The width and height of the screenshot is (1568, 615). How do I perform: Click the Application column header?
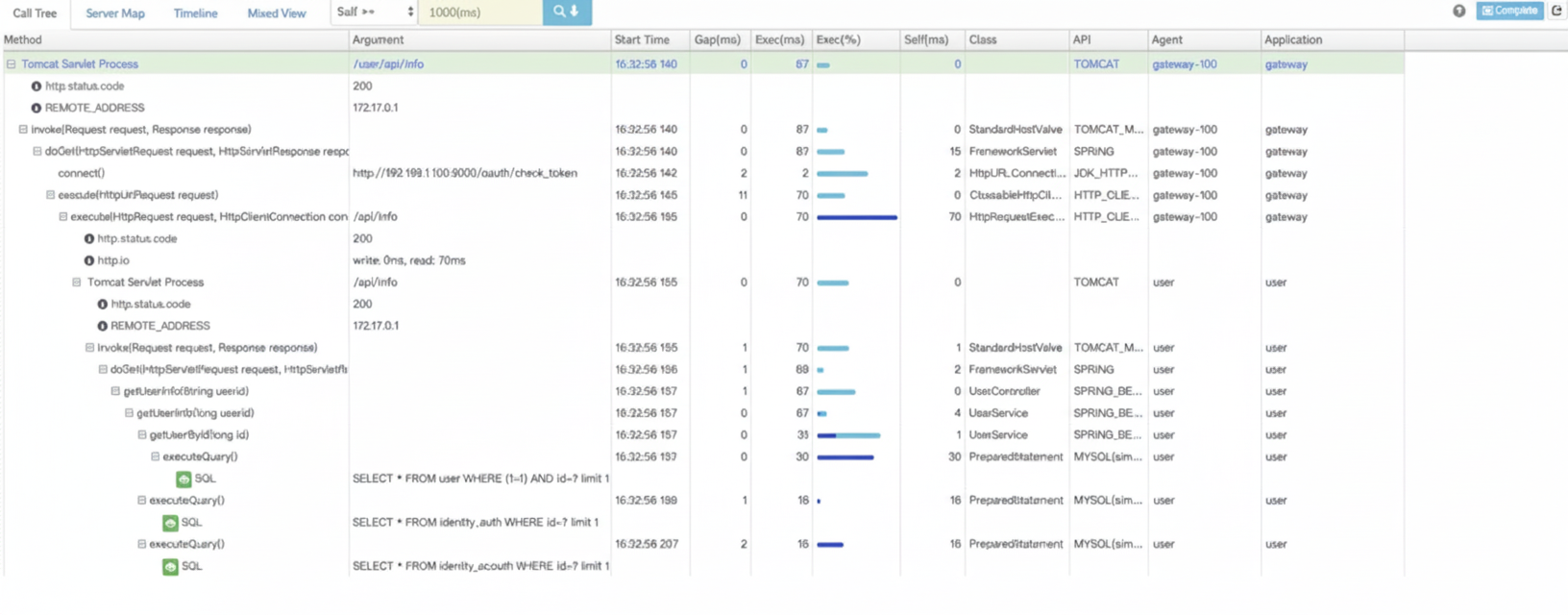[1293, 39]
